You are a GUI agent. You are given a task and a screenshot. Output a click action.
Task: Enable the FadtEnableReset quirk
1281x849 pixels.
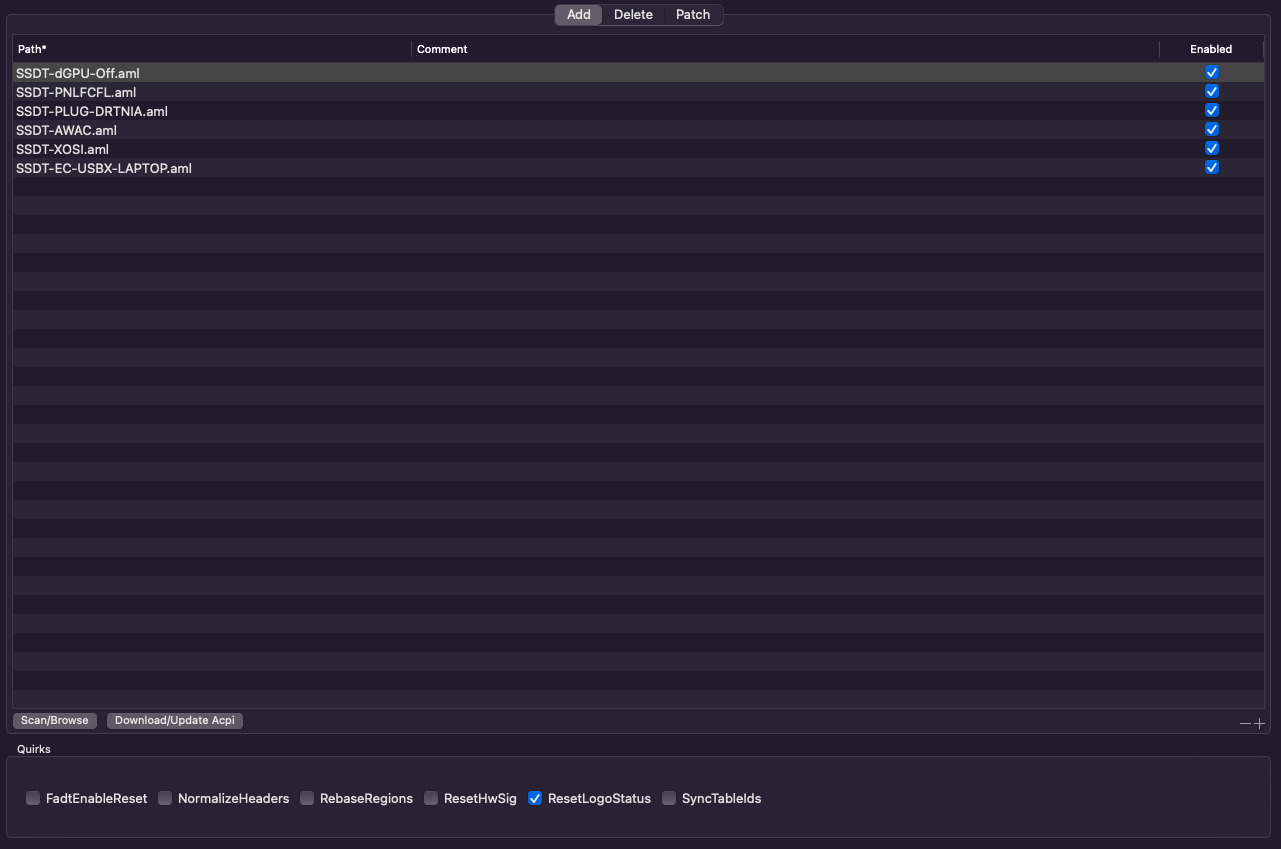click(33, 798)
